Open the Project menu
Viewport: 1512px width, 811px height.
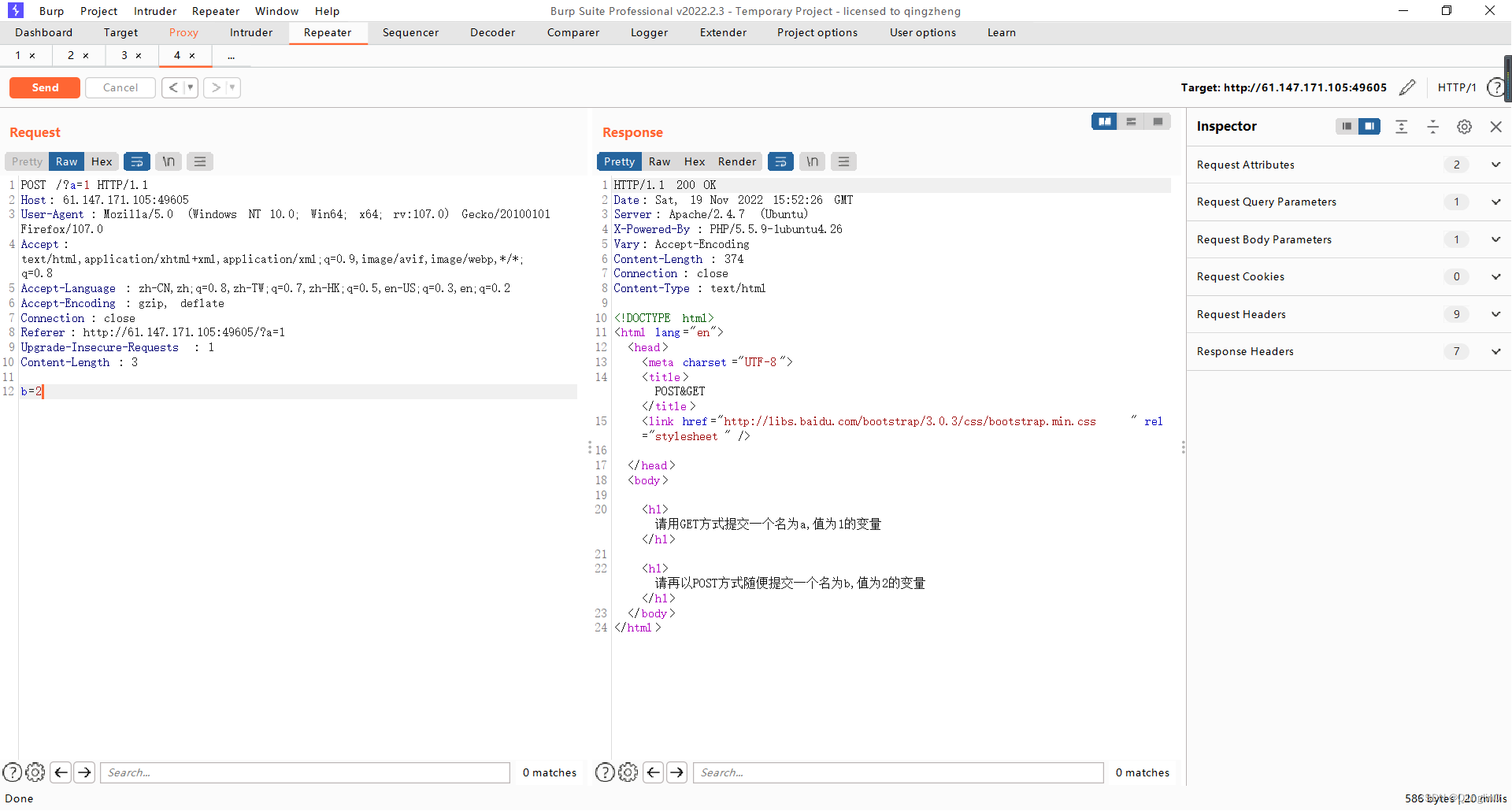98,11
